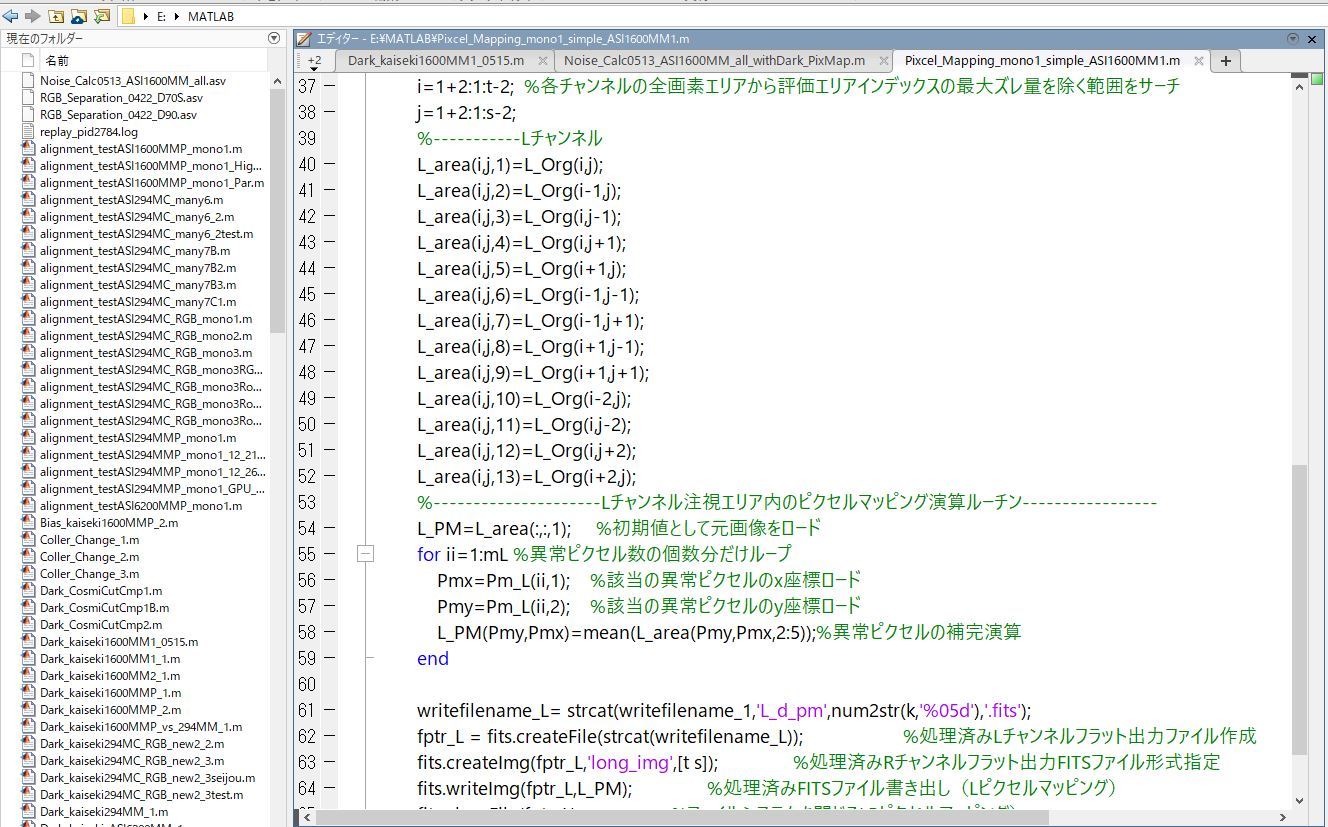Collapse the for loop at line 55

(x=366, y=554)
